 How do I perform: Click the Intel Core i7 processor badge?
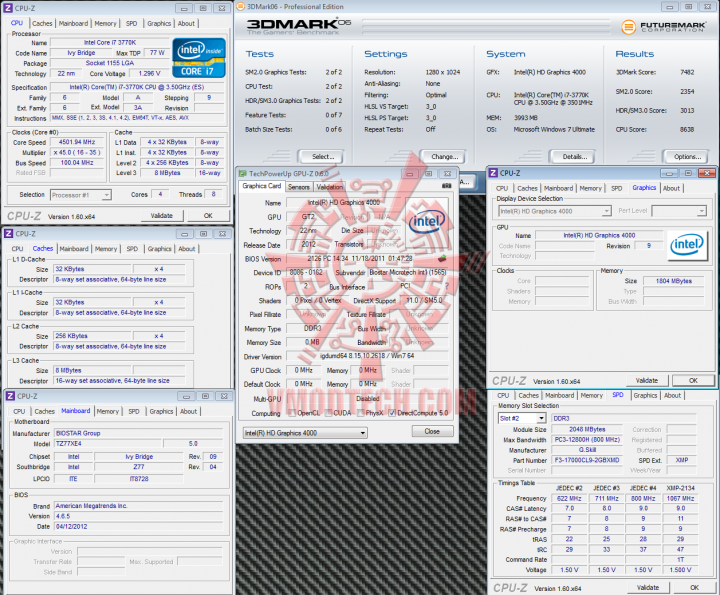pos(200,58)
